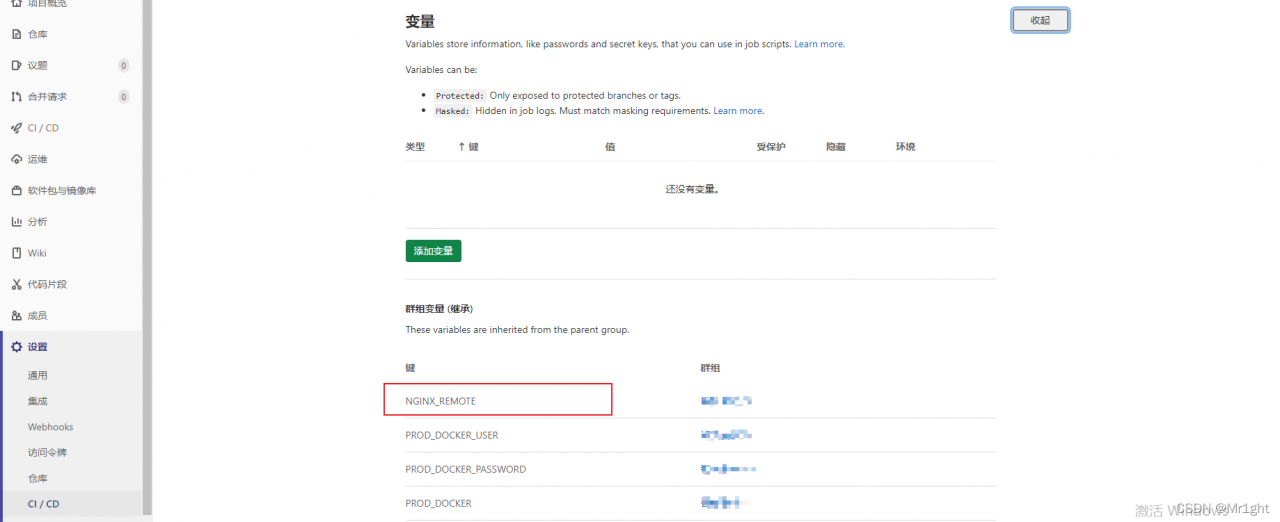Open group link for PROD_DOCKER row
The image size is (1280, 522).
point(724,503)
